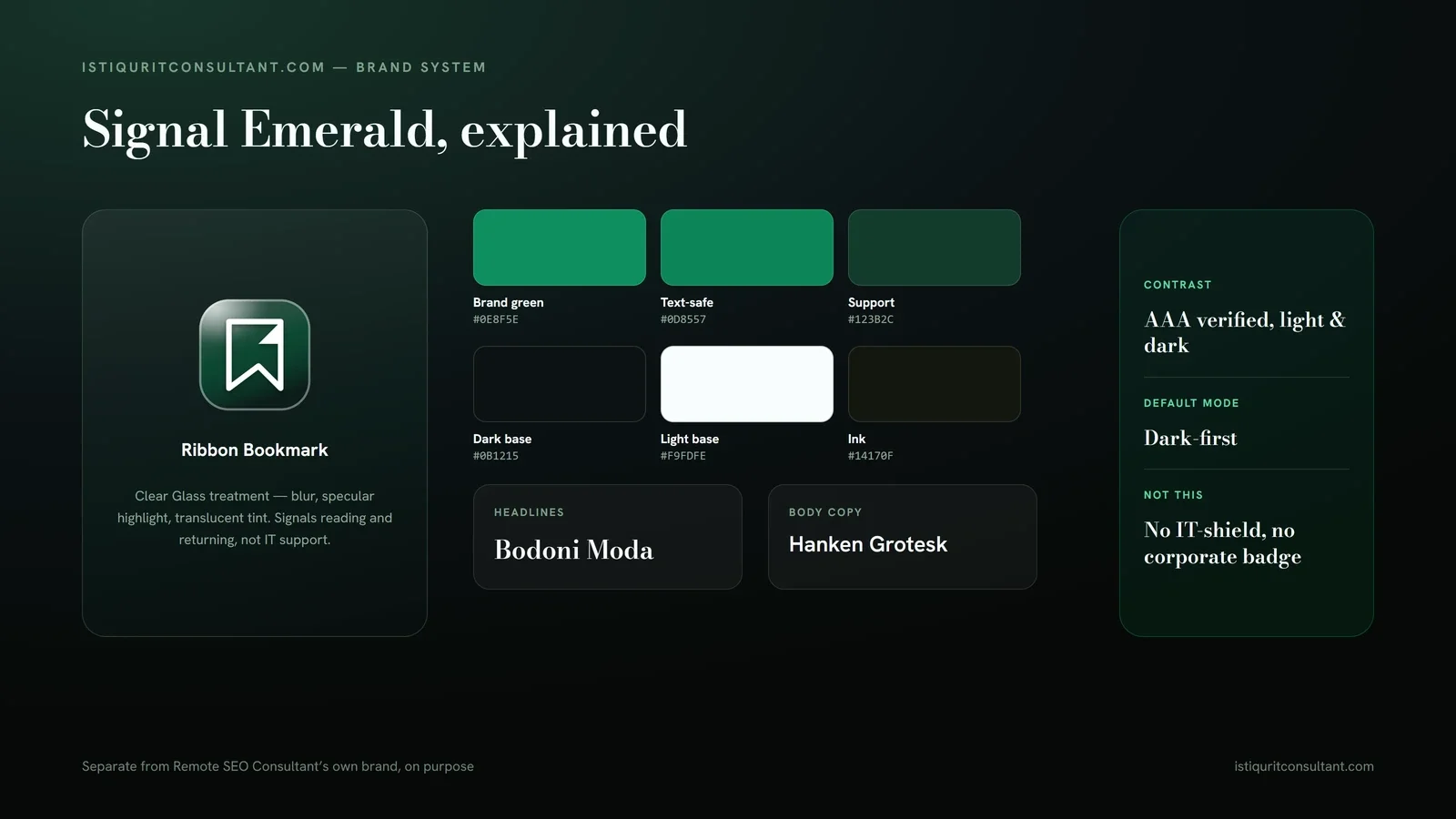Viewport: 1456px width, 819px height.
Task: Select the Text-safe green swatch
Action: (x=747, y=248)
